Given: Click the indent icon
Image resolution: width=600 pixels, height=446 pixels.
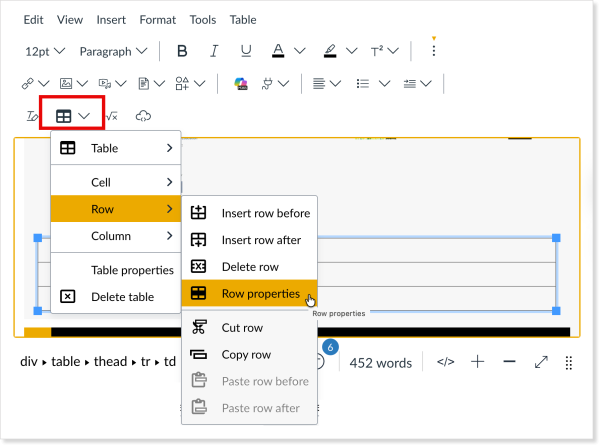Looking at the screenshot, I should point(409,83).
